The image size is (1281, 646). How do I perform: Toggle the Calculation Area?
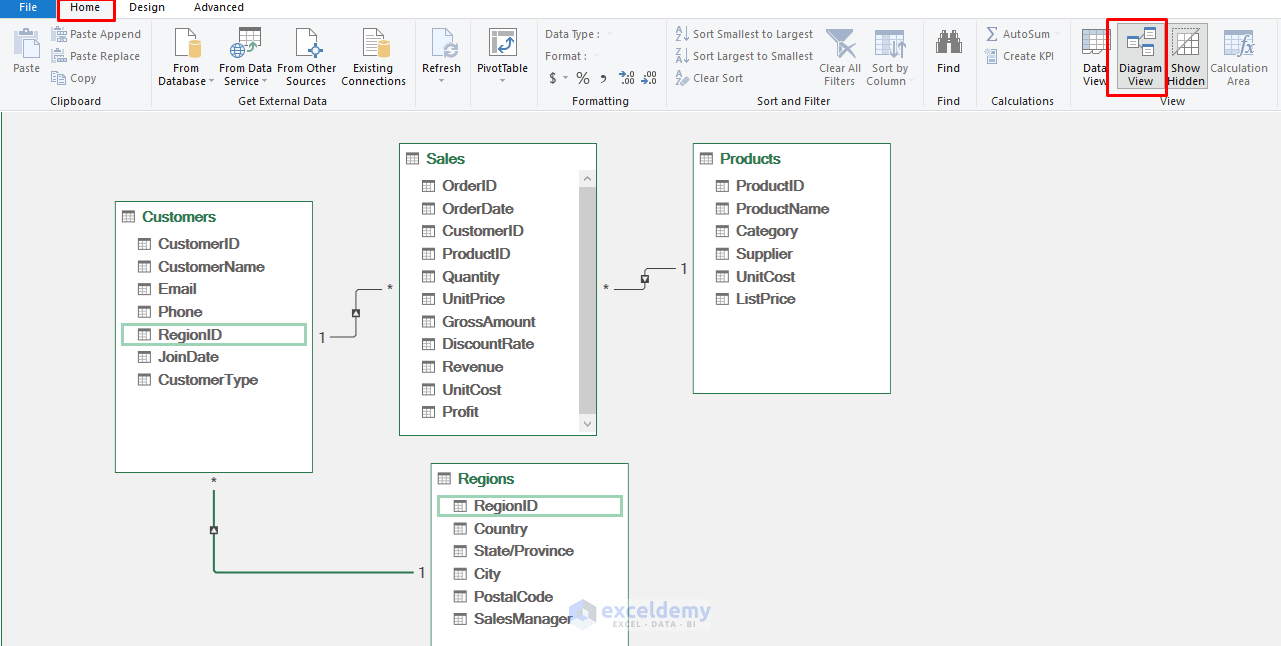[1238, 57]
